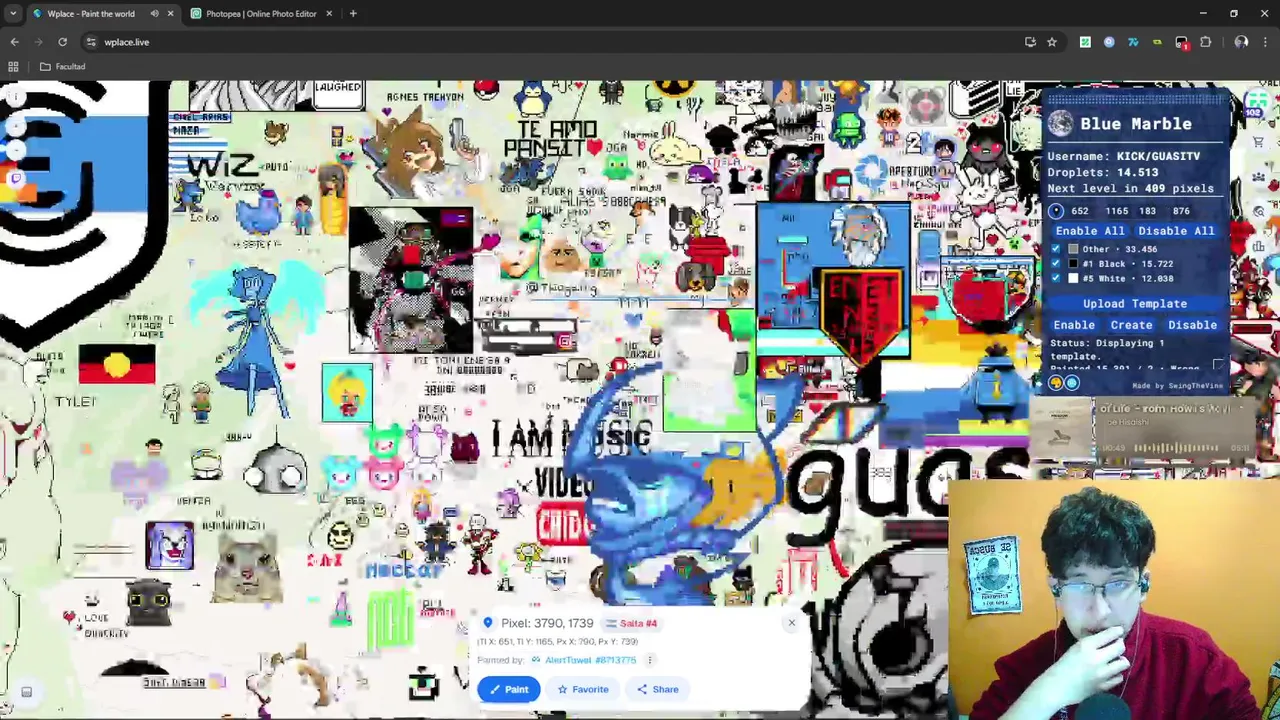
Task: Open the search magnifier icon on right sidebar
Action: coord(1259,211)
